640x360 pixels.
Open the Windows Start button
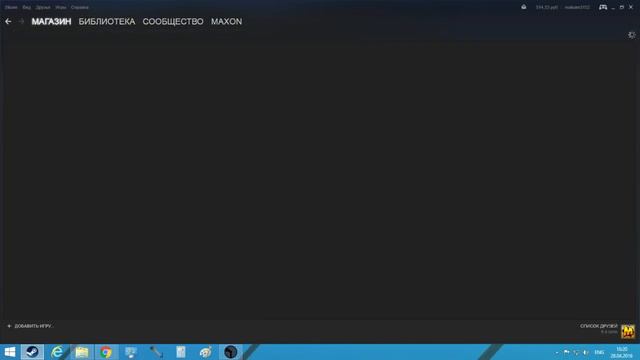[x=9, y=352]
